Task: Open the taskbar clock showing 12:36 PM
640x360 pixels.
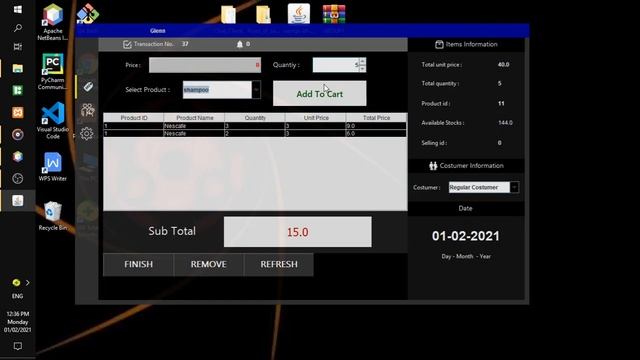Action: (x=18, y=322)
